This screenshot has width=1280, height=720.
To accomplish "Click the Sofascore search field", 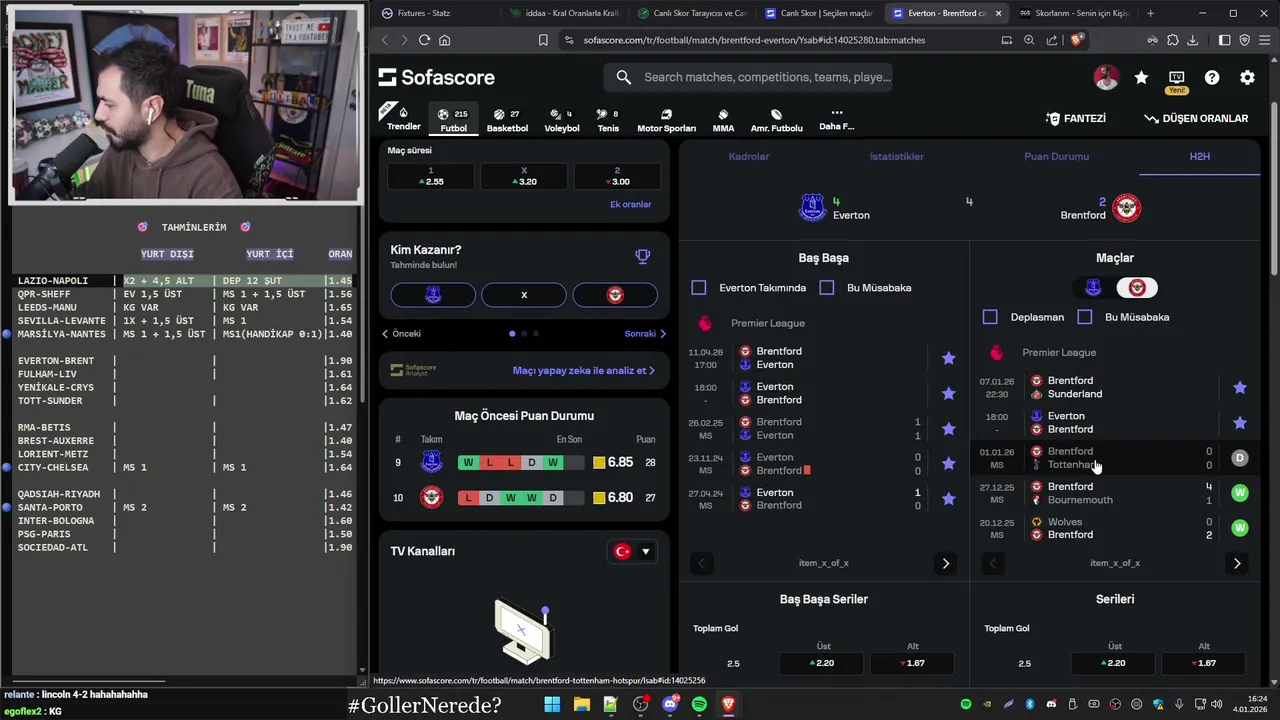I will tap(748, 77).
